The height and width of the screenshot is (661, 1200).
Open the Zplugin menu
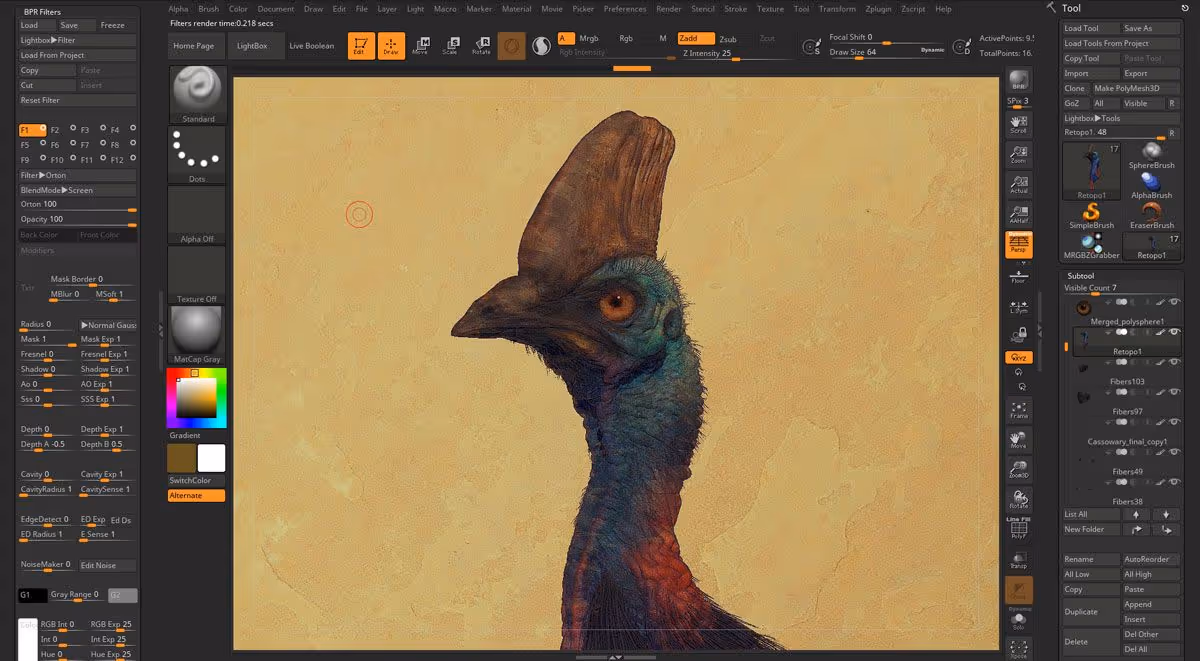point(879,9)
